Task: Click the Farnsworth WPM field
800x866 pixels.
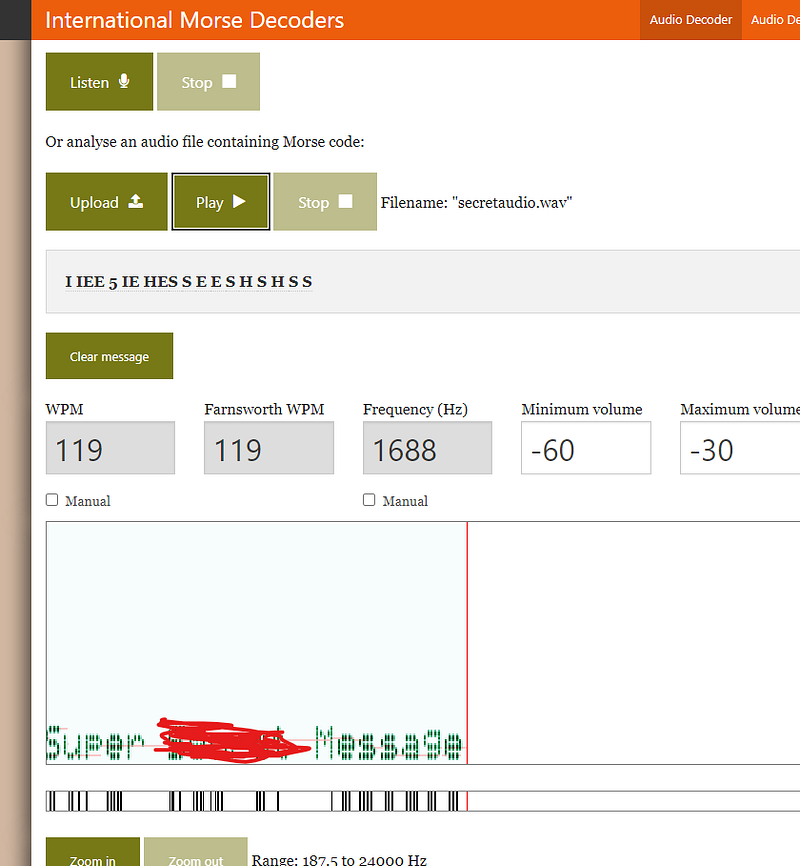Action: tap(269, 448)
